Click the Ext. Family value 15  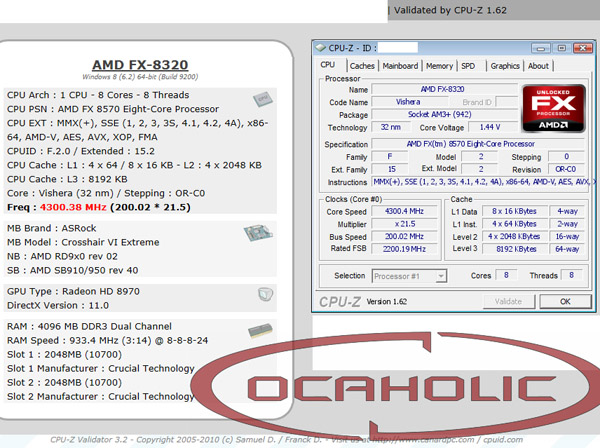[391, 169]
